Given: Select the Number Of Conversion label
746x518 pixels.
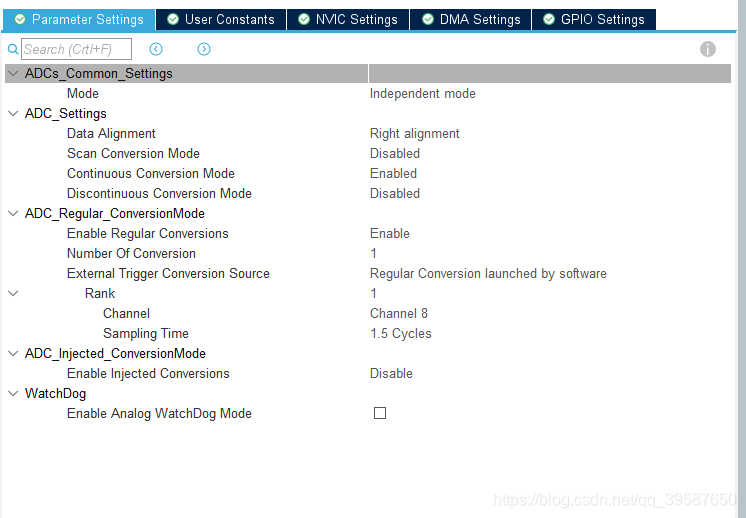Looking at the screenshot, I should (131, 254).
